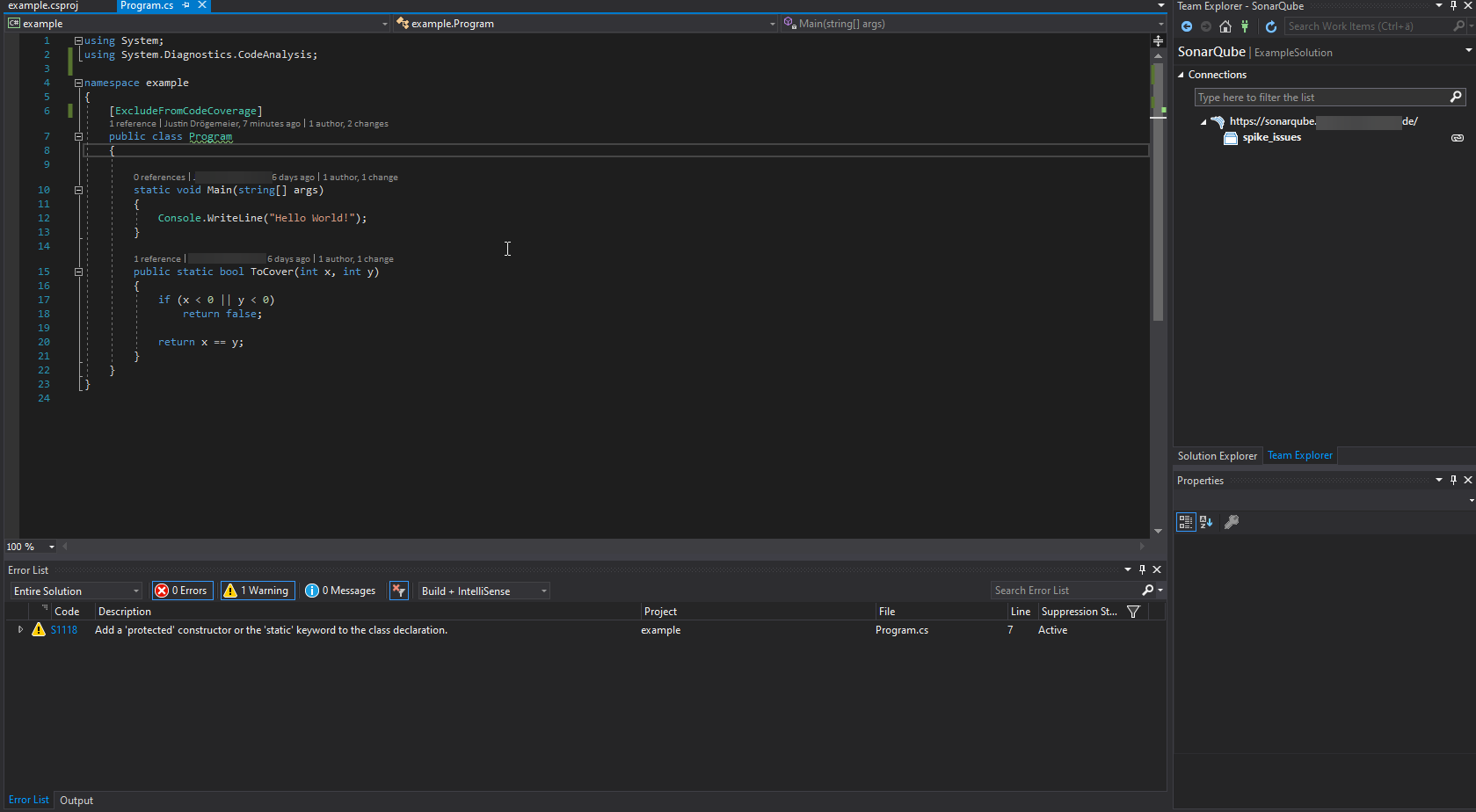Clear all Error List filters
The width and height of the screenshot is (1476, 812).
pos(399,591)
